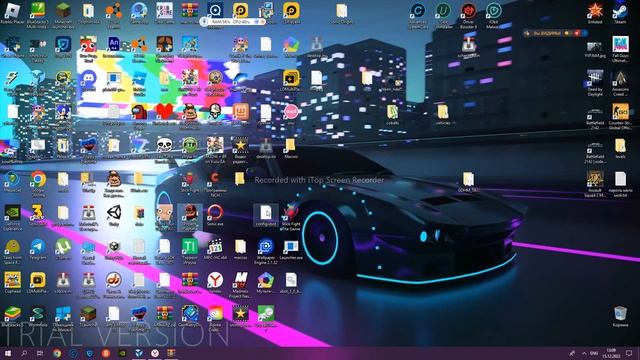Open the Undertale red heart icon

[x=164, y=111]
